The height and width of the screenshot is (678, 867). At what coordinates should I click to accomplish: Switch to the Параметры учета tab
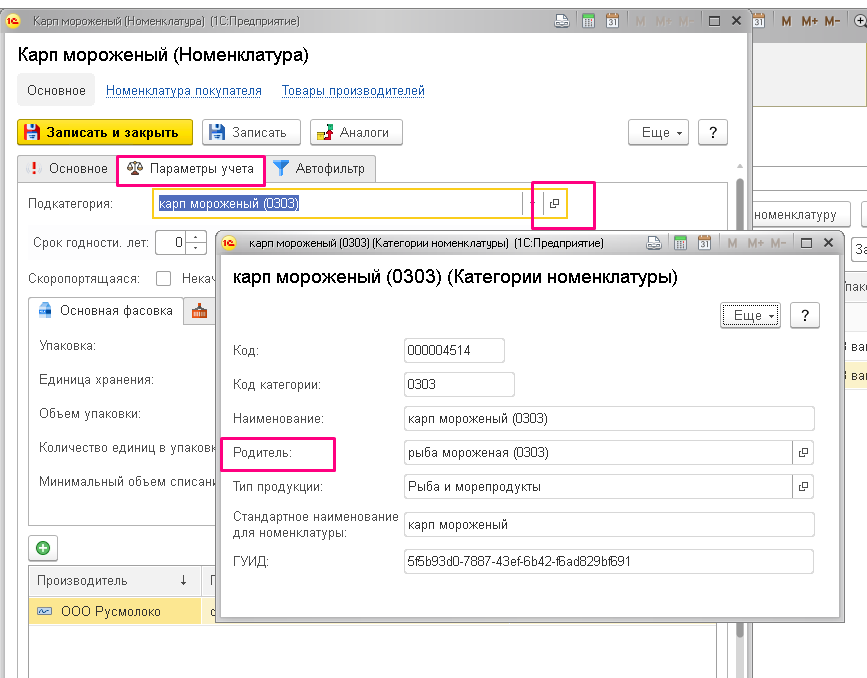point(191,169)
